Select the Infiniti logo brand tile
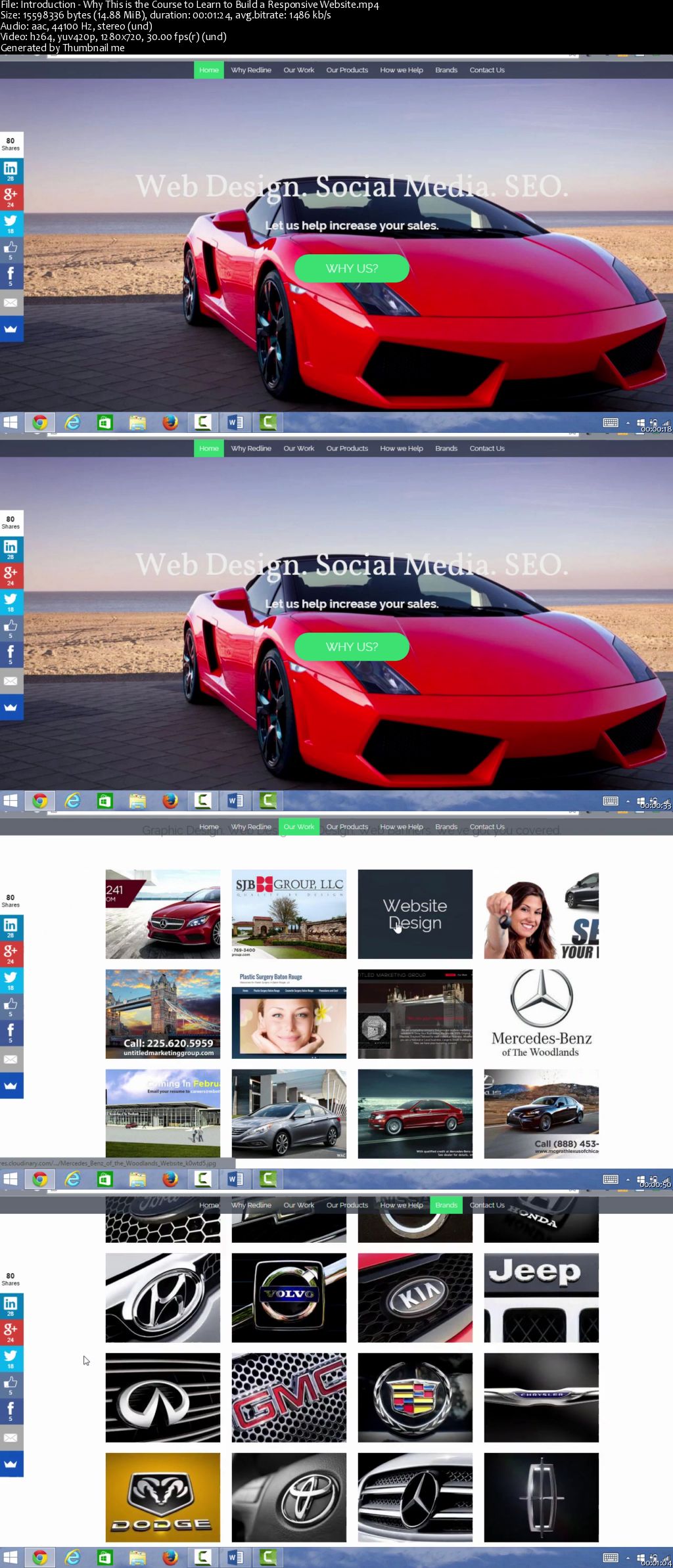Screen dimensions: 673x1568 [x=163, y=1398]
